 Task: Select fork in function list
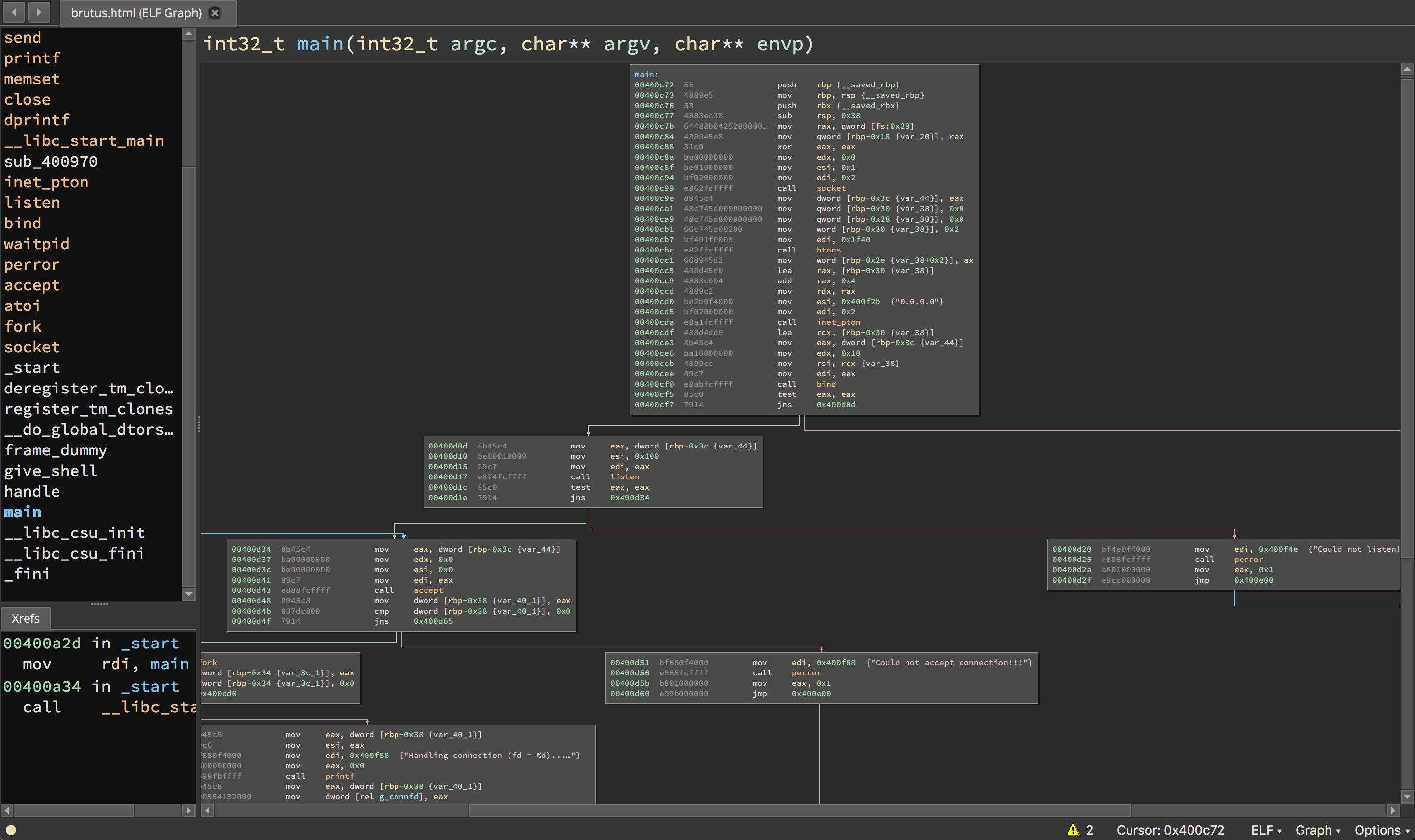23,327
